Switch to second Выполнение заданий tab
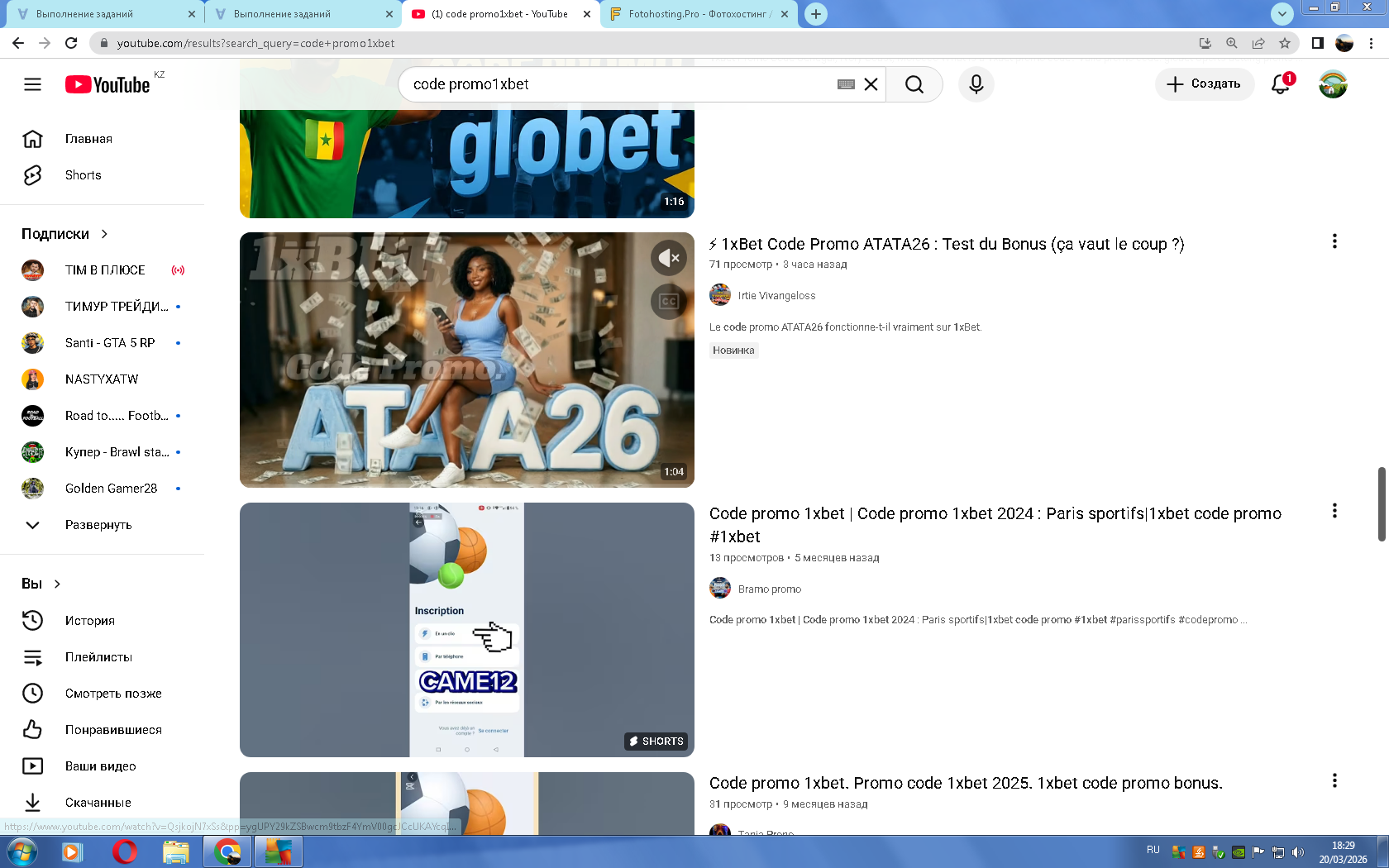Screen dimensions: 1389x868 [303, 14]
